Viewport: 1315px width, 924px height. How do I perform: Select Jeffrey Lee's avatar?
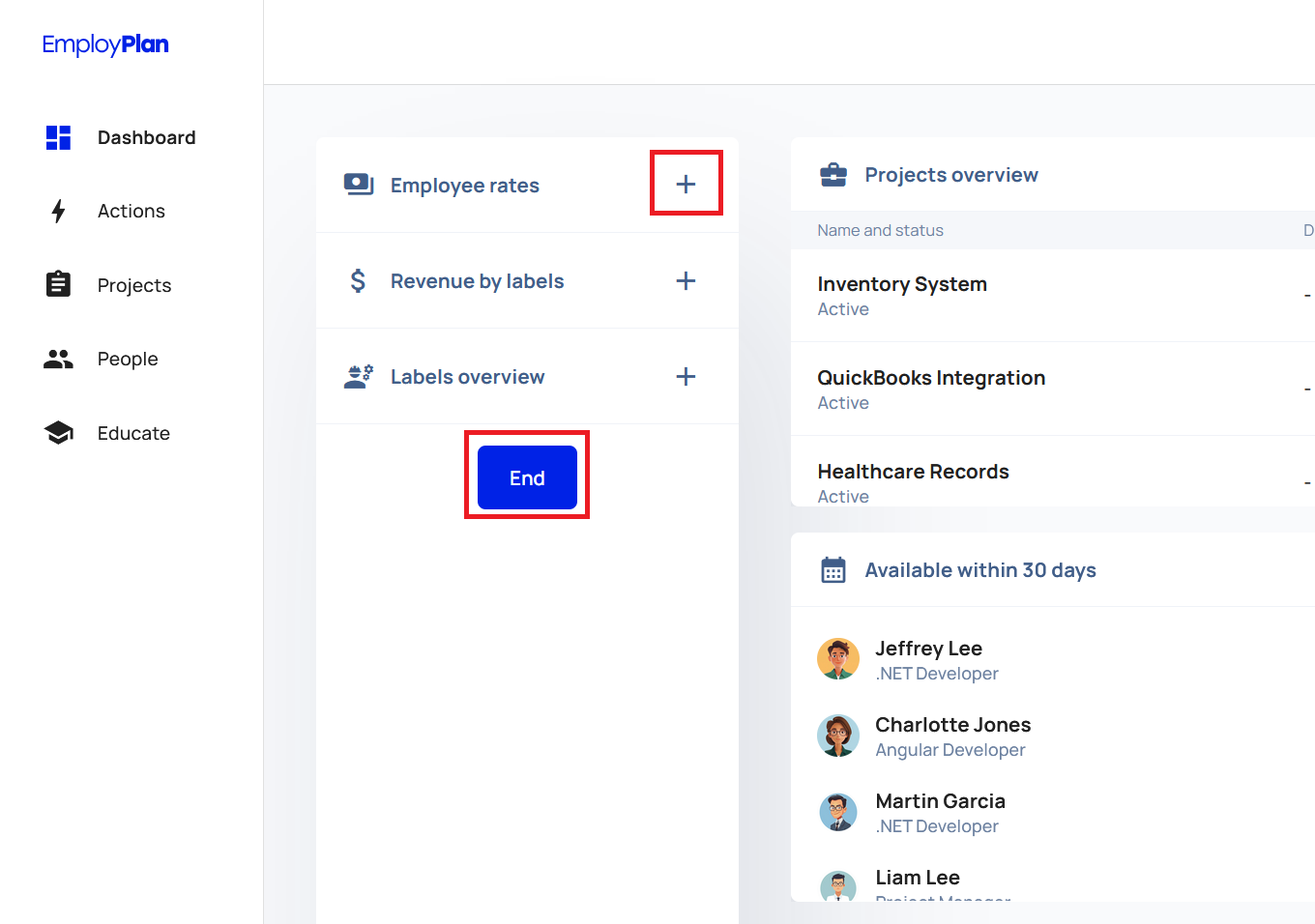click(837, 659)
